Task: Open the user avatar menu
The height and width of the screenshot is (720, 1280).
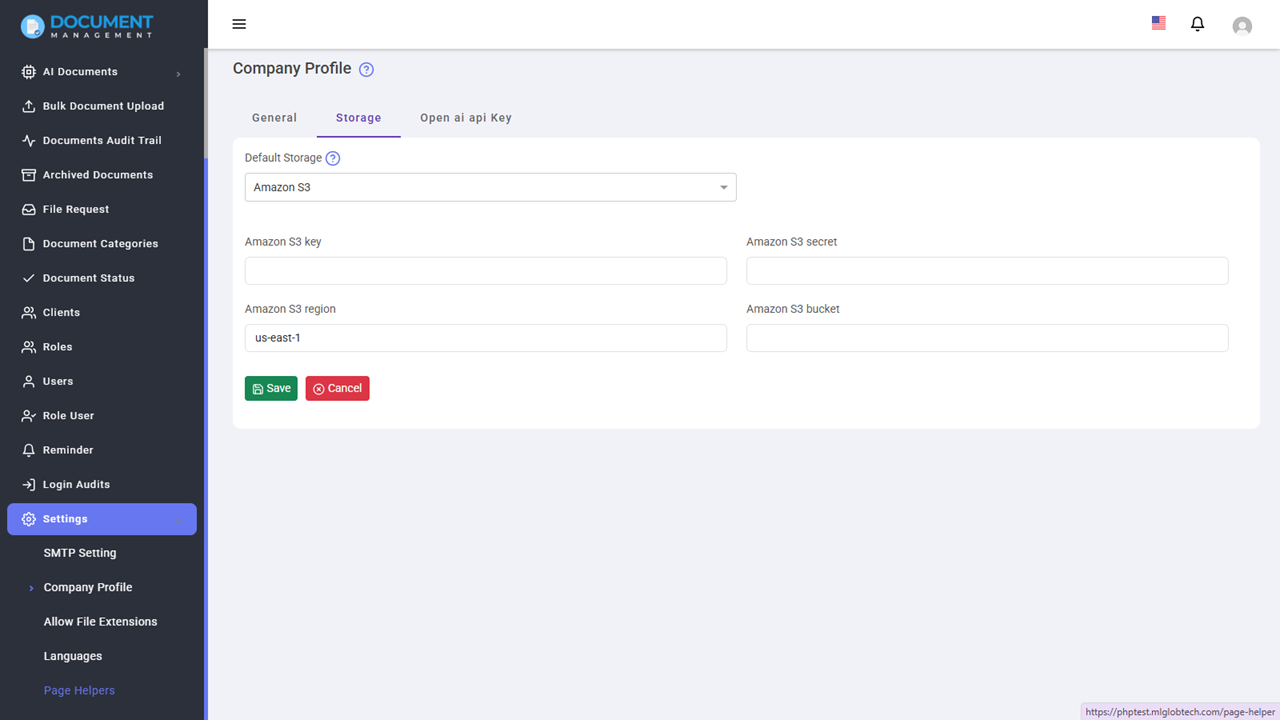Action: pos(1242,26)
